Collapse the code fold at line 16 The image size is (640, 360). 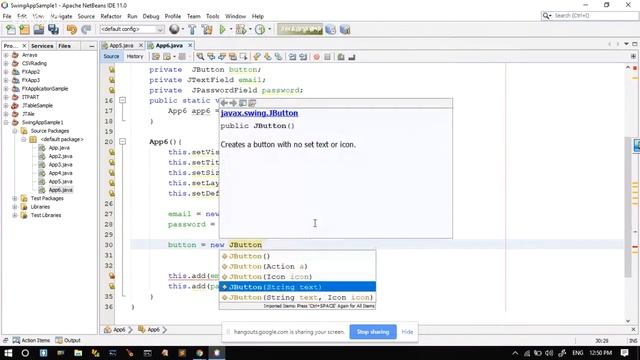(122, 100)
